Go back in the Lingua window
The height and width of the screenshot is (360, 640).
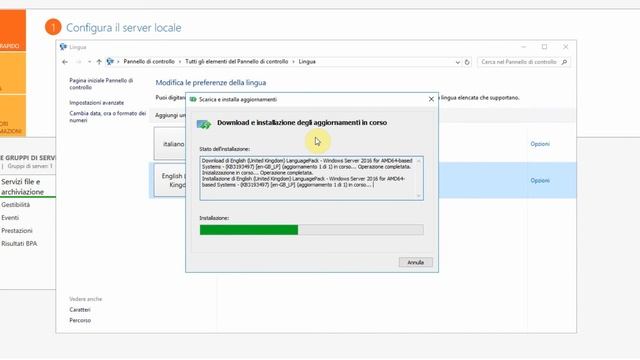65,62
